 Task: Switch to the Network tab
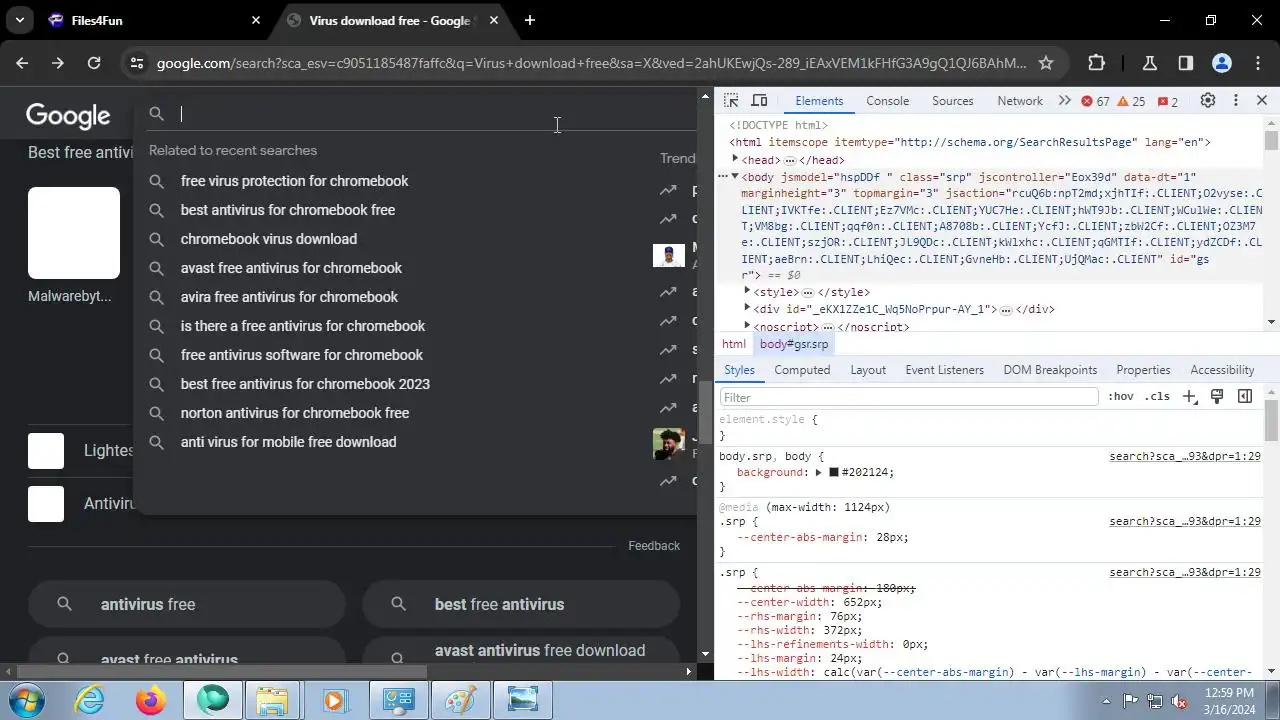[1020, 101]
